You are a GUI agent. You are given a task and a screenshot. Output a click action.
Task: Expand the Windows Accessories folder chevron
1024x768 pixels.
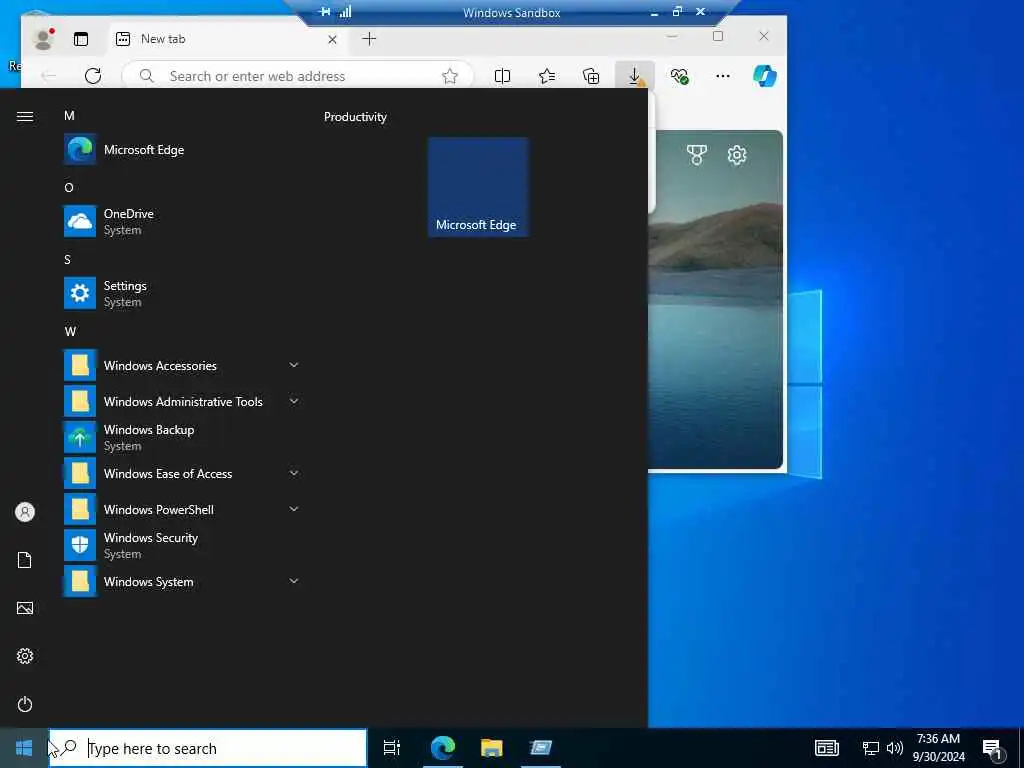[x=294, y=365]
